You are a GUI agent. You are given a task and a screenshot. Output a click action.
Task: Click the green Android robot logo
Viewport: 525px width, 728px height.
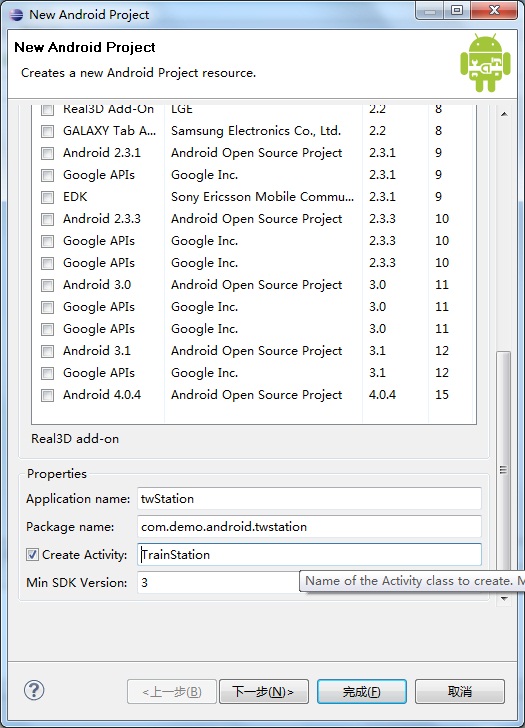pos(485,62)
